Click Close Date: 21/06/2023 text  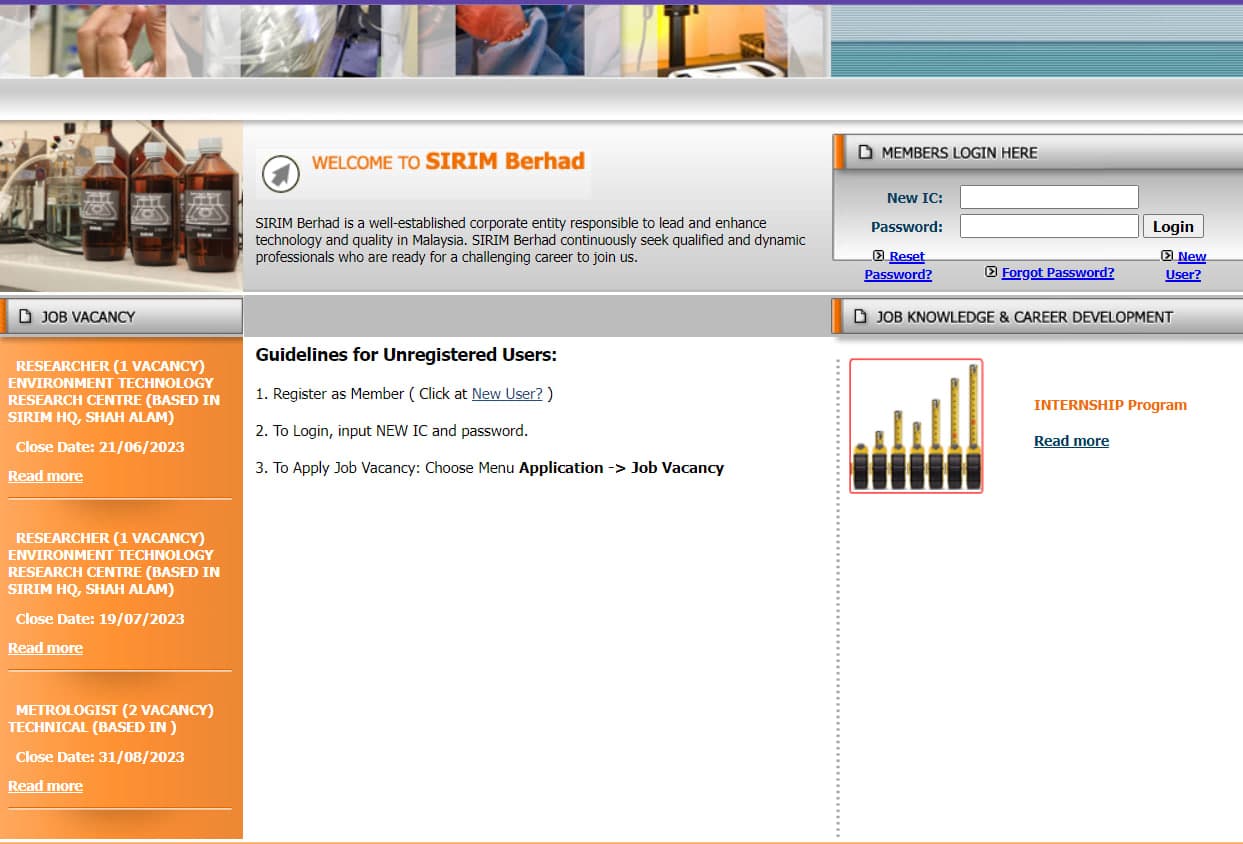pyautogui.click(x=100, y=447)
